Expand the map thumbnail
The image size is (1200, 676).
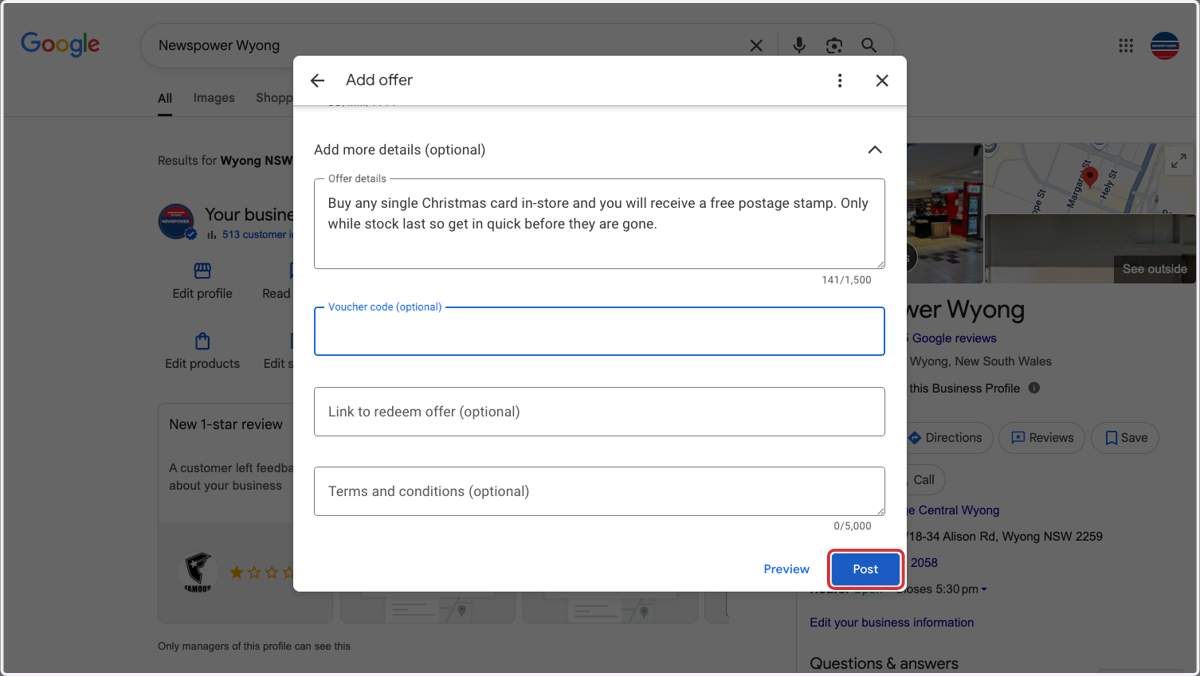tap(1179, 160)
